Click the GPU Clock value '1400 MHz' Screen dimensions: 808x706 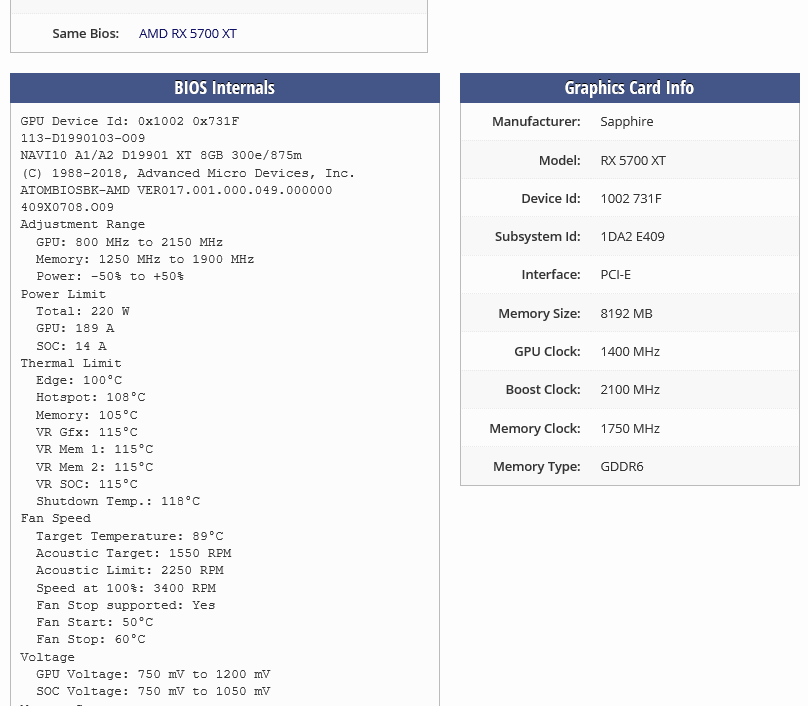point(630,352)
